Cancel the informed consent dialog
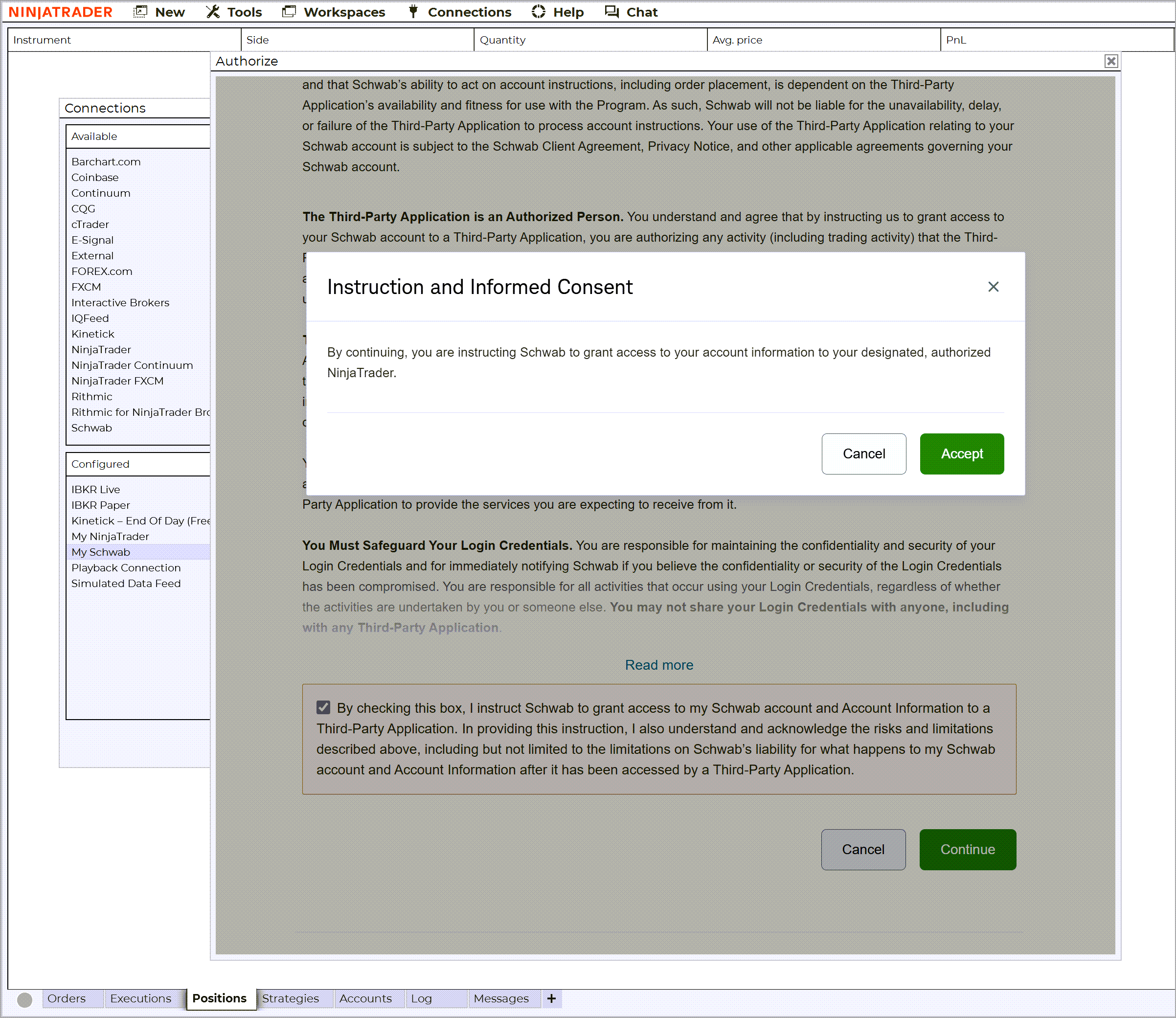 863,454
